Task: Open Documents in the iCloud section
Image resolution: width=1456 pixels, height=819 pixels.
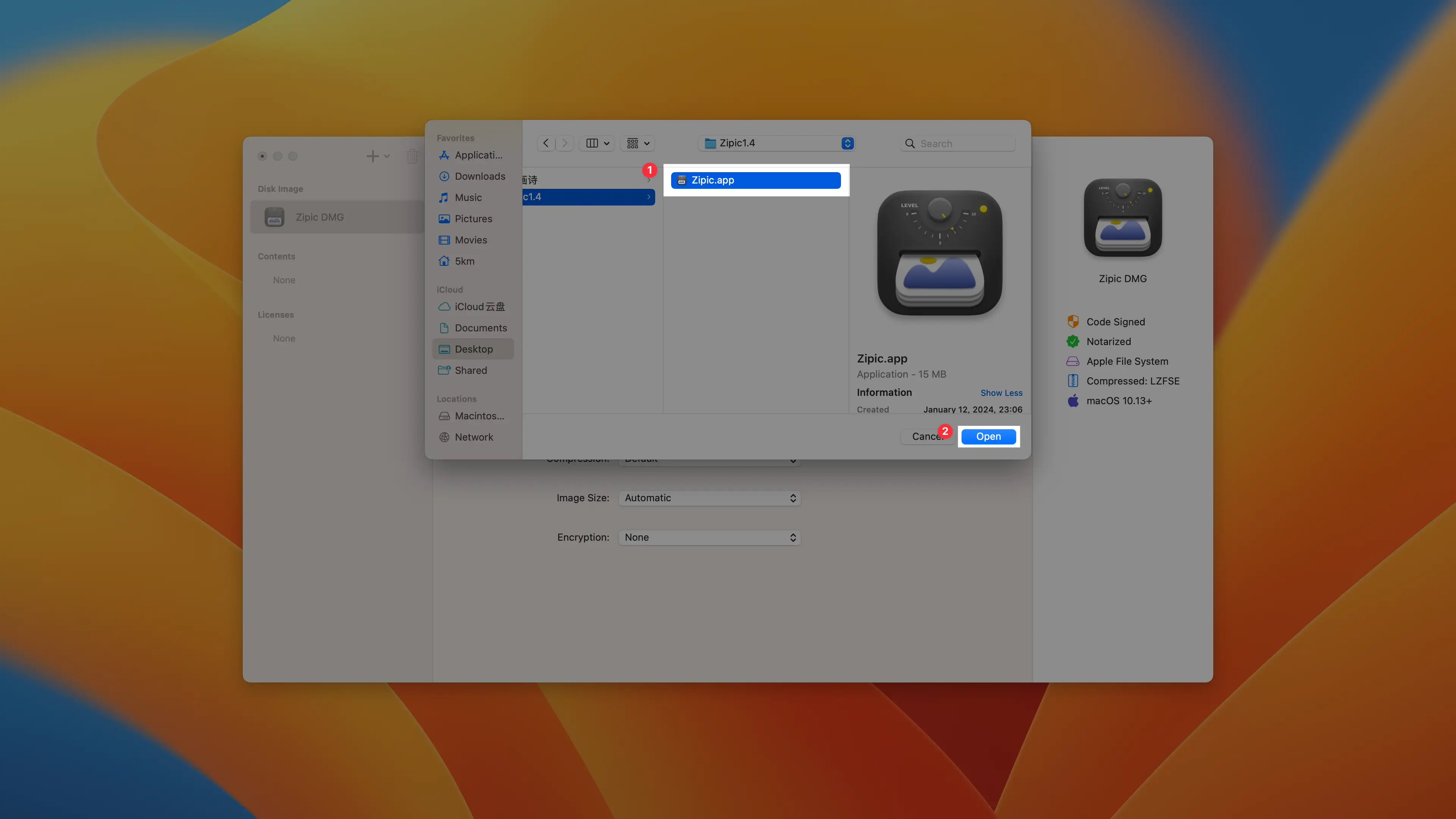Action: pyautogui.click(x=472, y=328)
